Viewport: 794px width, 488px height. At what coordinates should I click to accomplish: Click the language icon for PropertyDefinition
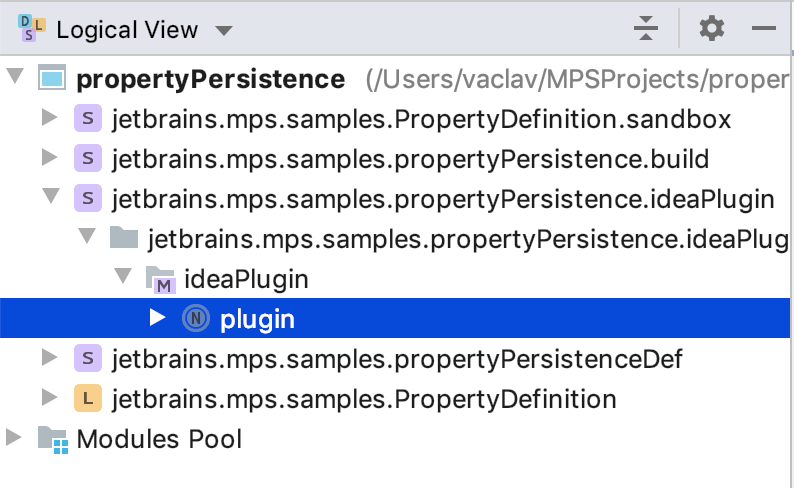coord(87,398)
